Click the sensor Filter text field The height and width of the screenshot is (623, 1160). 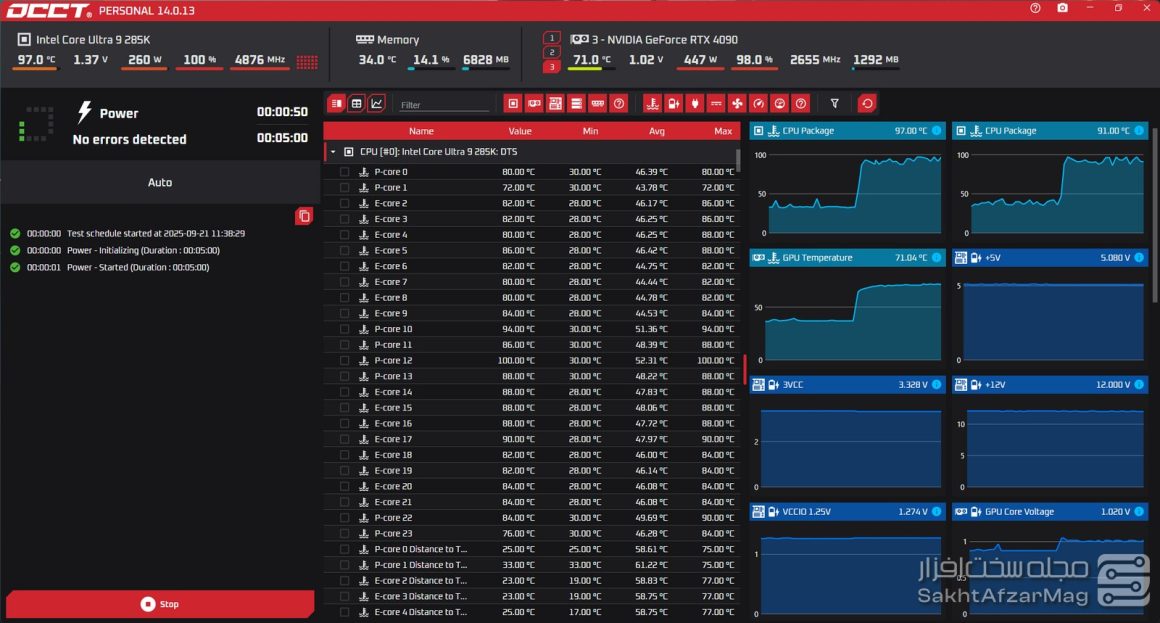(444, 104)
